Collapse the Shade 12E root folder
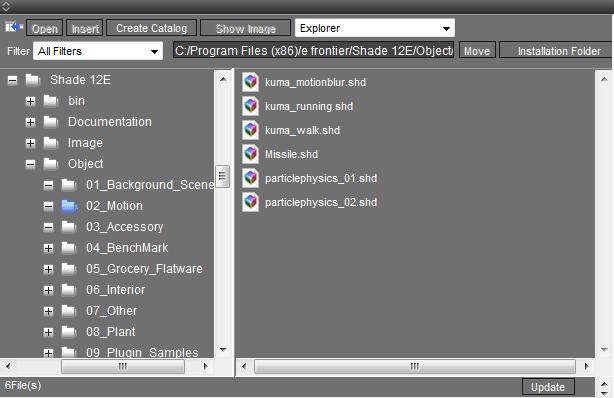 click(x=13, y=80)
